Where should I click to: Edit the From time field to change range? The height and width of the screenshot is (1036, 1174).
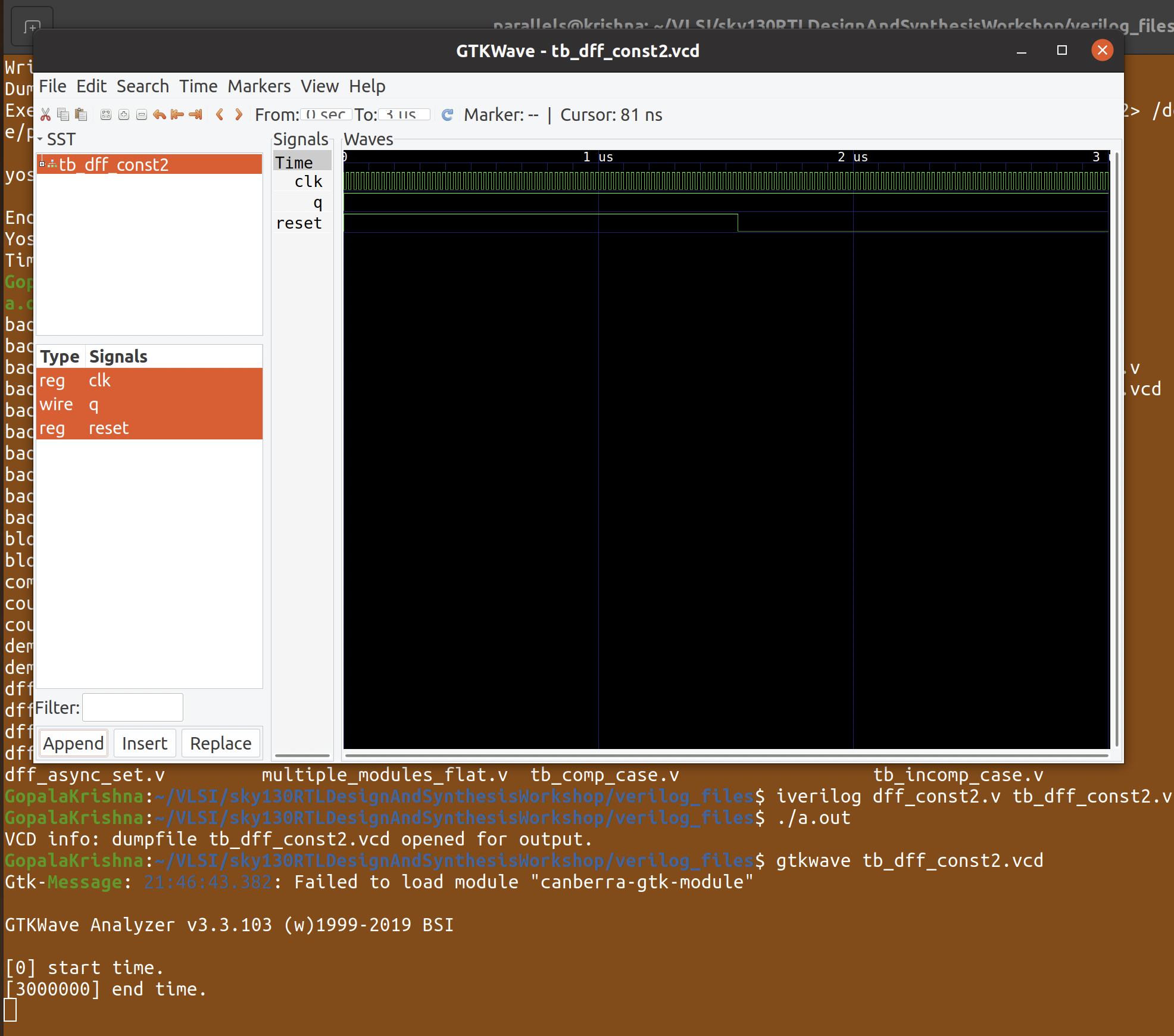coord(325,115)
